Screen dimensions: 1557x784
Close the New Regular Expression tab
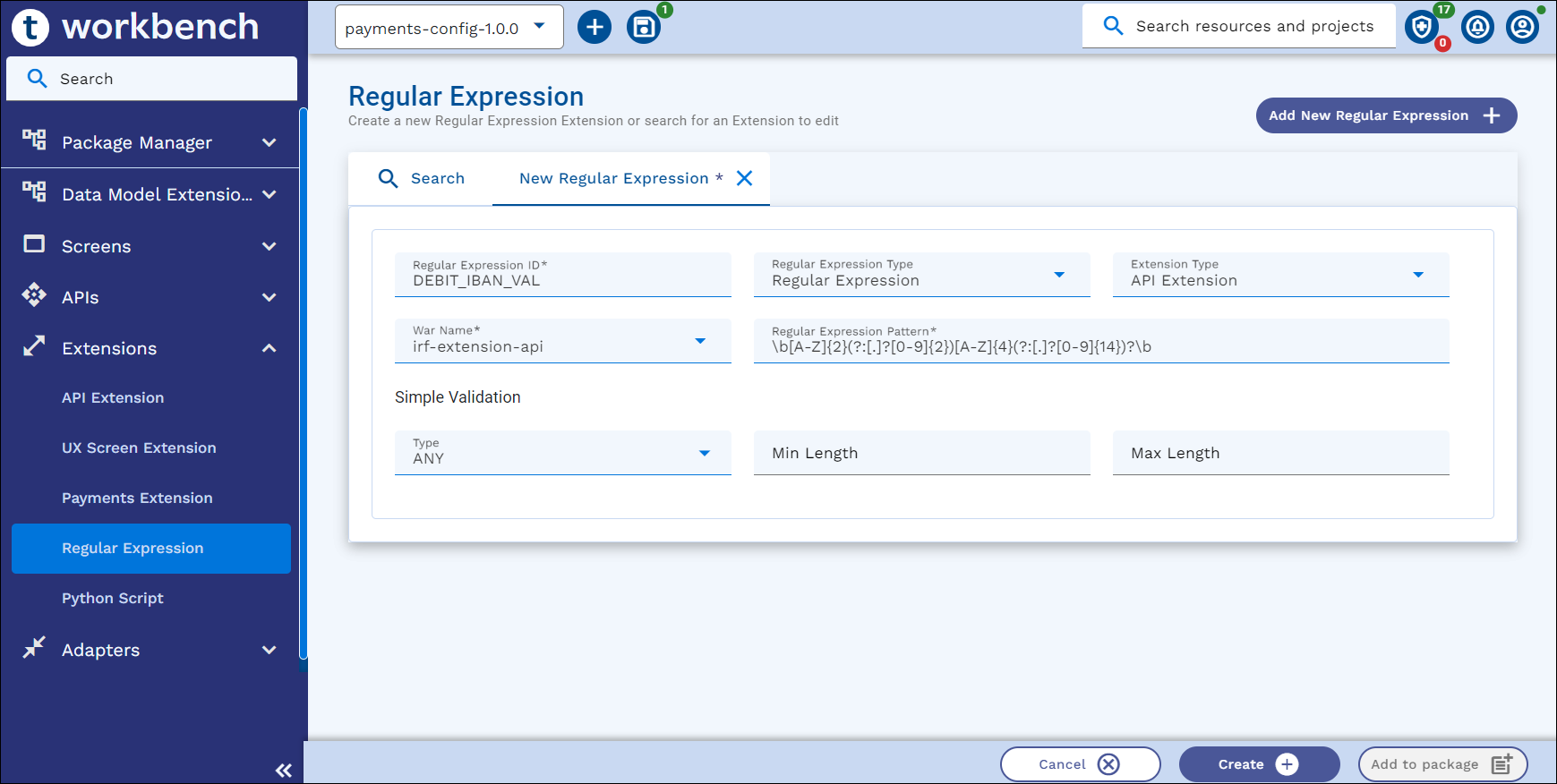point(744,178)
